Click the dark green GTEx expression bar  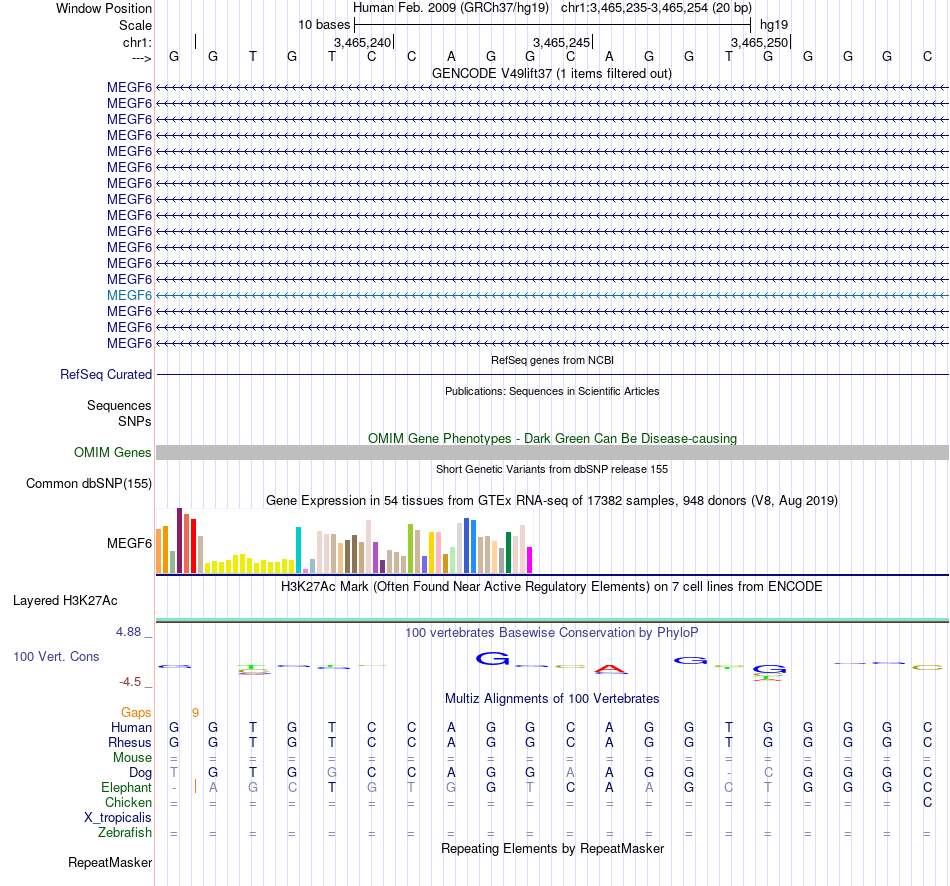tap(508, 553)
